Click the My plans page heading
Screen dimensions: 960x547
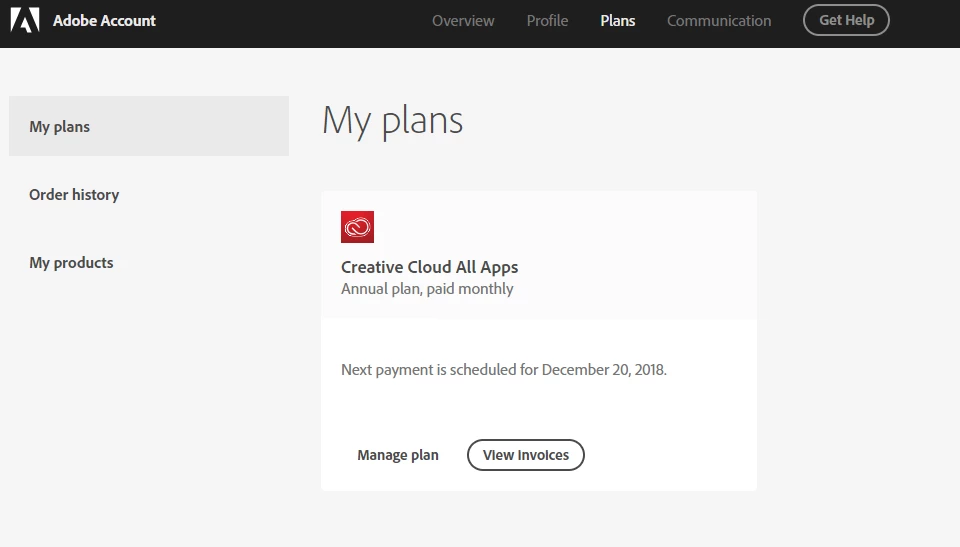(392, 121)
